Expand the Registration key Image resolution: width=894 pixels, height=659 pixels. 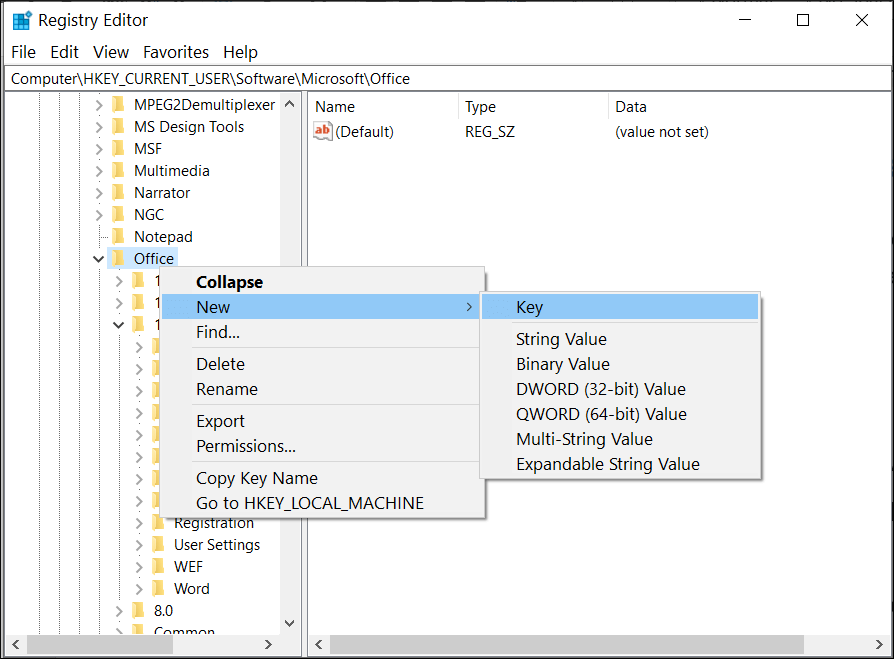139,523
